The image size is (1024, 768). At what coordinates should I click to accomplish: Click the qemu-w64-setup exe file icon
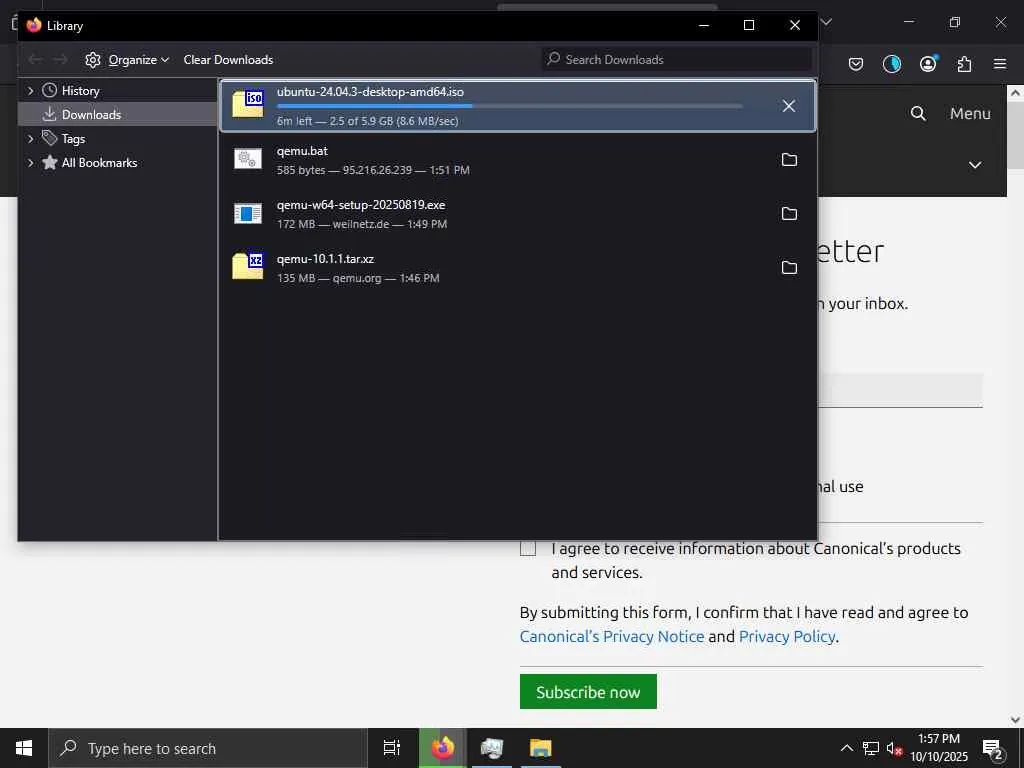click(248, 213)
